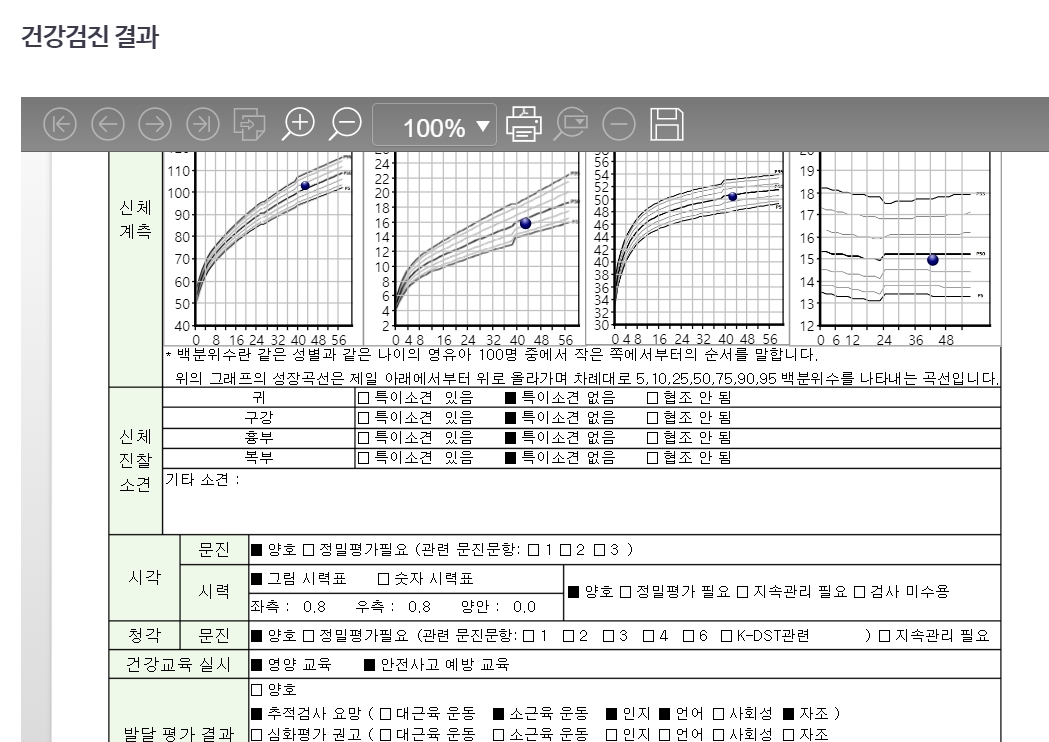Click data point on head circumference chart

pos(733,197)
